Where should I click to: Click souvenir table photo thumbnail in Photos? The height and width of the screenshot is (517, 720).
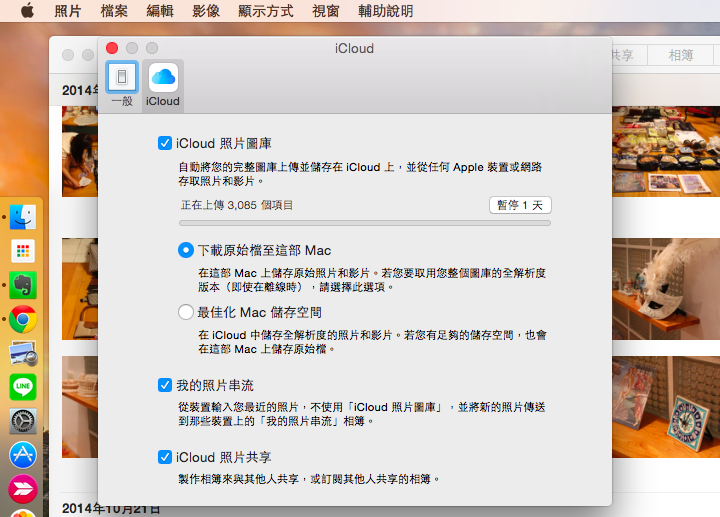[x=666, y=152]
